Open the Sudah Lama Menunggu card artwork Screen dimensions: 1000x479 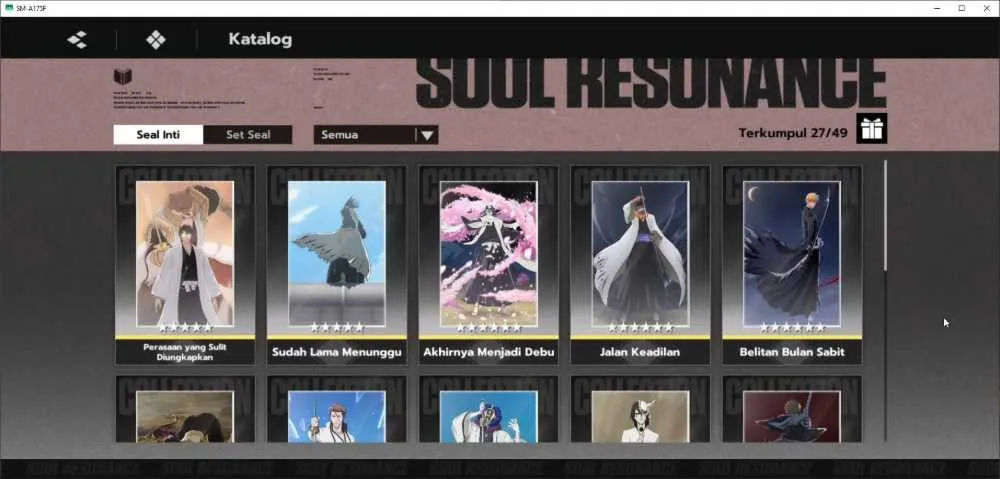click(337, 253)
